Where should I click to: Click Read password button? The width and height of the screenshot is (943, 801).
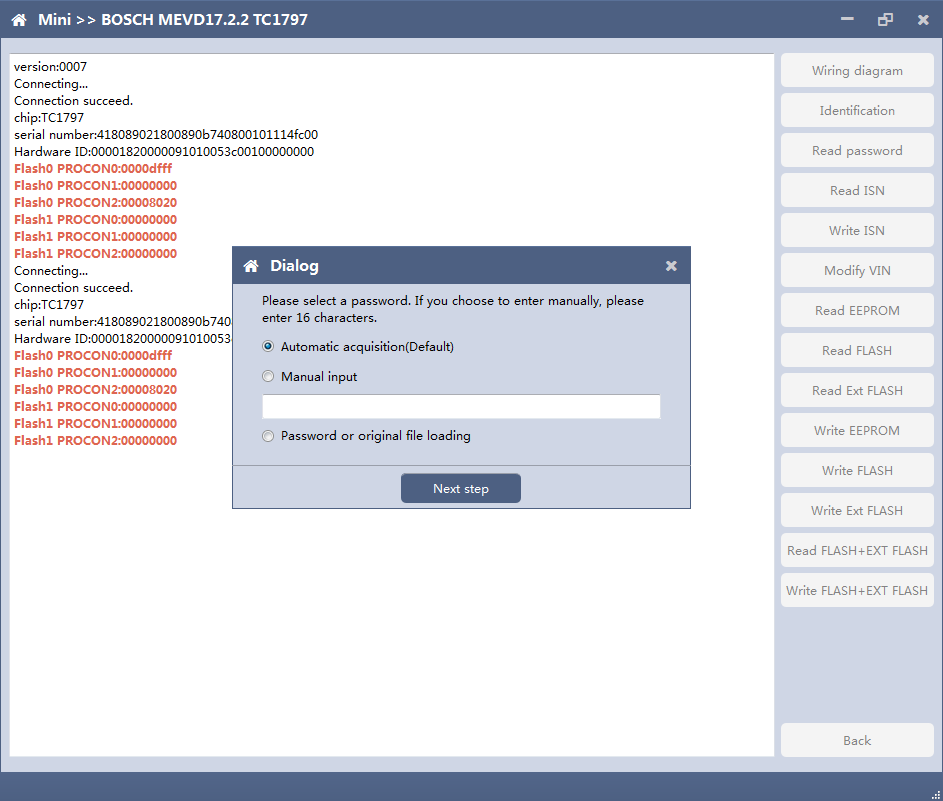coord(857,150)
